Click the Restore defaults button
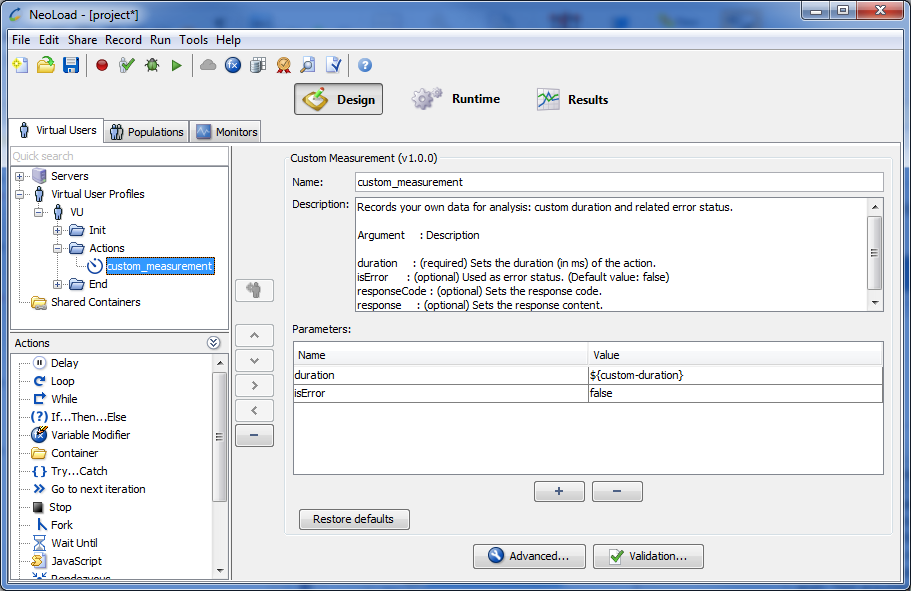This screenshot has height=591, width=911. coord(354,519)
